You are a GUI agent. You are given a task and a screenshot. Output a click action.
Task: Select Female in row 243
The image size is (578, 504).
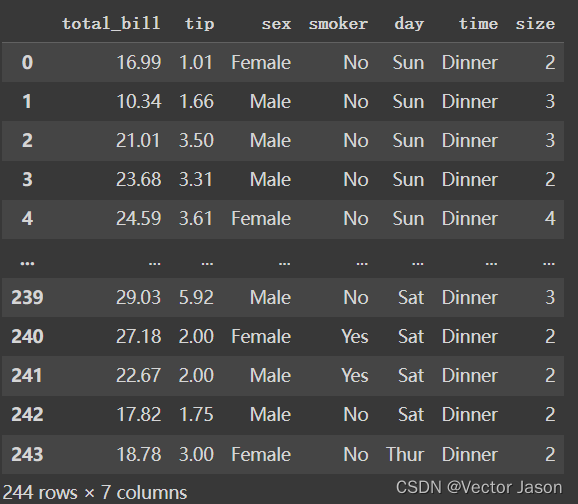[261, 454]
